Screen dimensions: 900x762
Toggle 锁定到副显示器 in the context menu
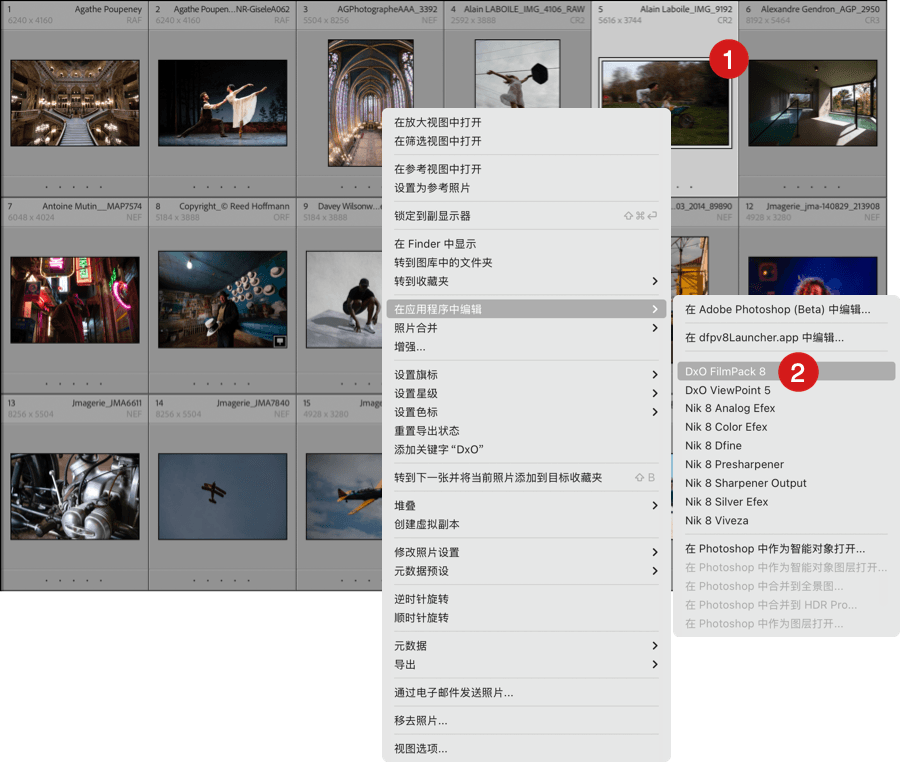coord(432,216)
